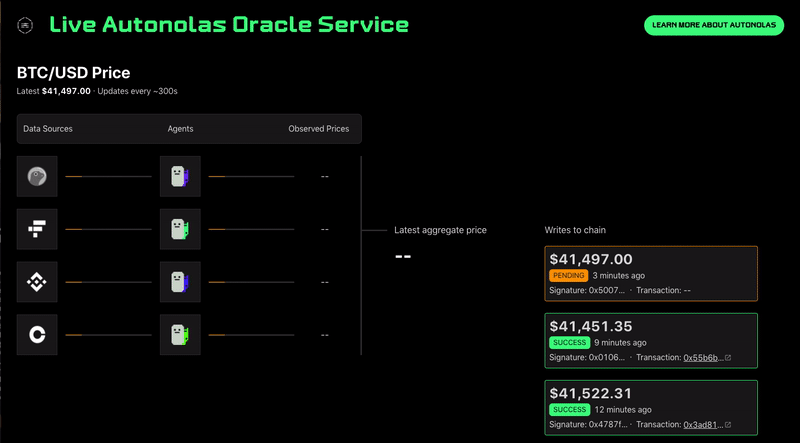Click the 9 minutes ago timestamp
The height and width of the screenshot is (443, 800).
(620, 342)
